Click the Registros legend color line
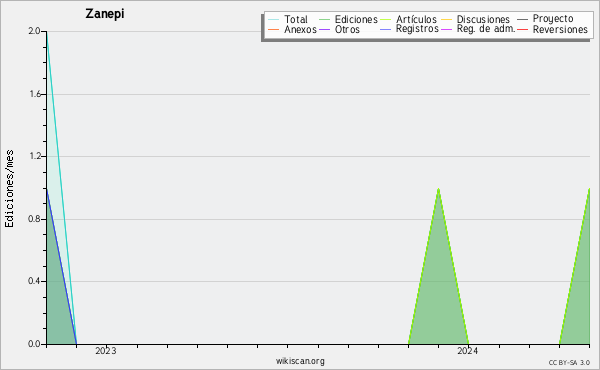Viewport: 600px width, 370px height. 386,29
